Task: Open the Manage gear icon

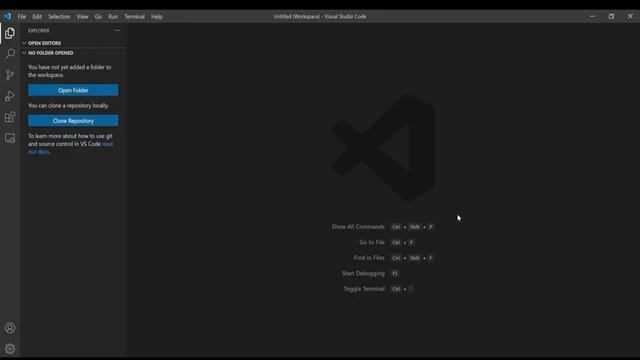Action: 10,349
